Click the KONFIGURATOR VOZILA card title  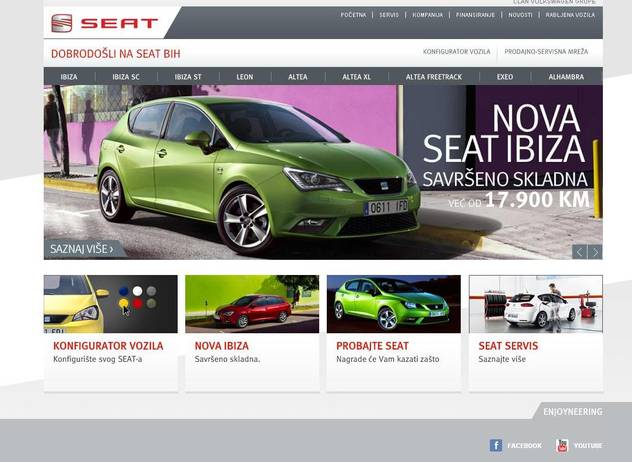click(108, 346)
